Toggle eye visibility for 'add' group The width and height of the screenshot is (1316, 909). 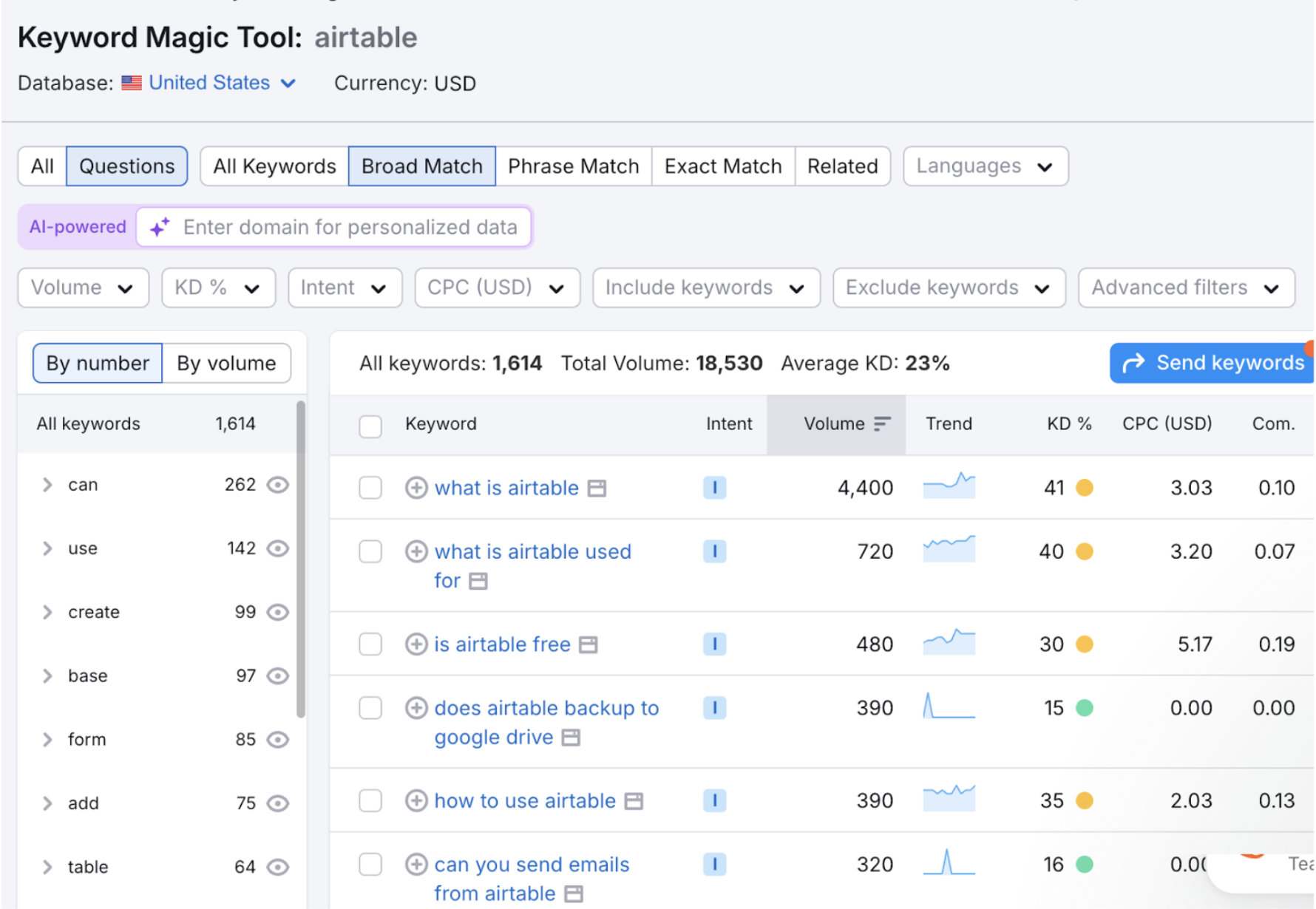point(278,803)
